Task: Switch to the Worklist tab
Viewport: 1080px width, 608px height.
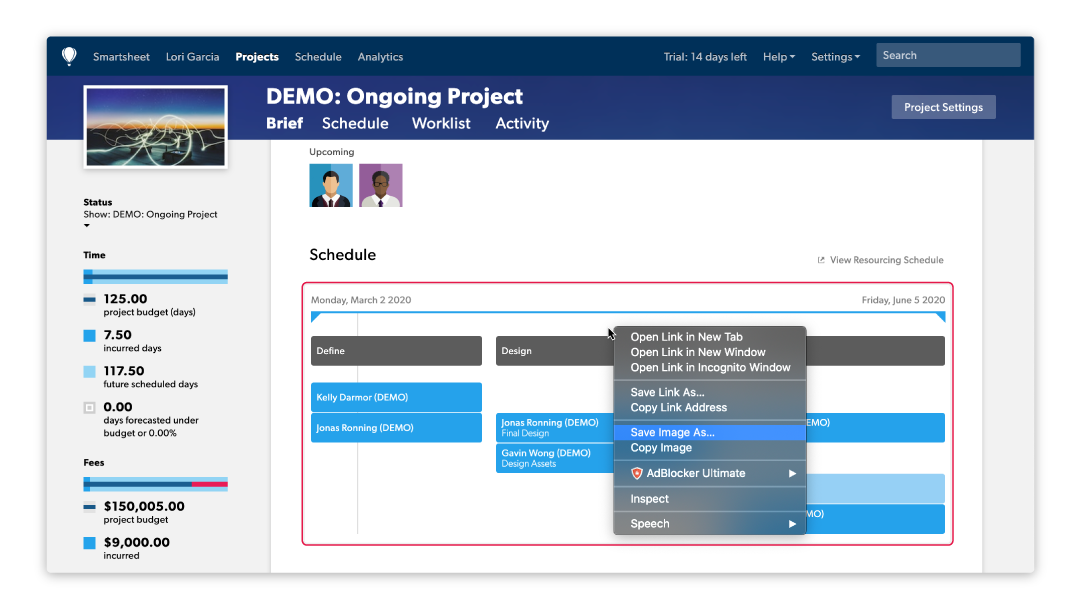Action: click(441, 123)
